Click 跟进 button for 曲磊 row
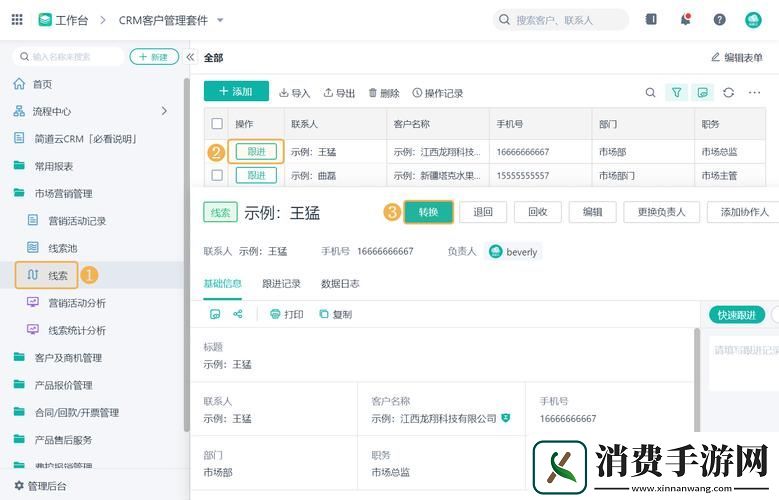This screenshot has height=500, width=779. pos(256,175)
